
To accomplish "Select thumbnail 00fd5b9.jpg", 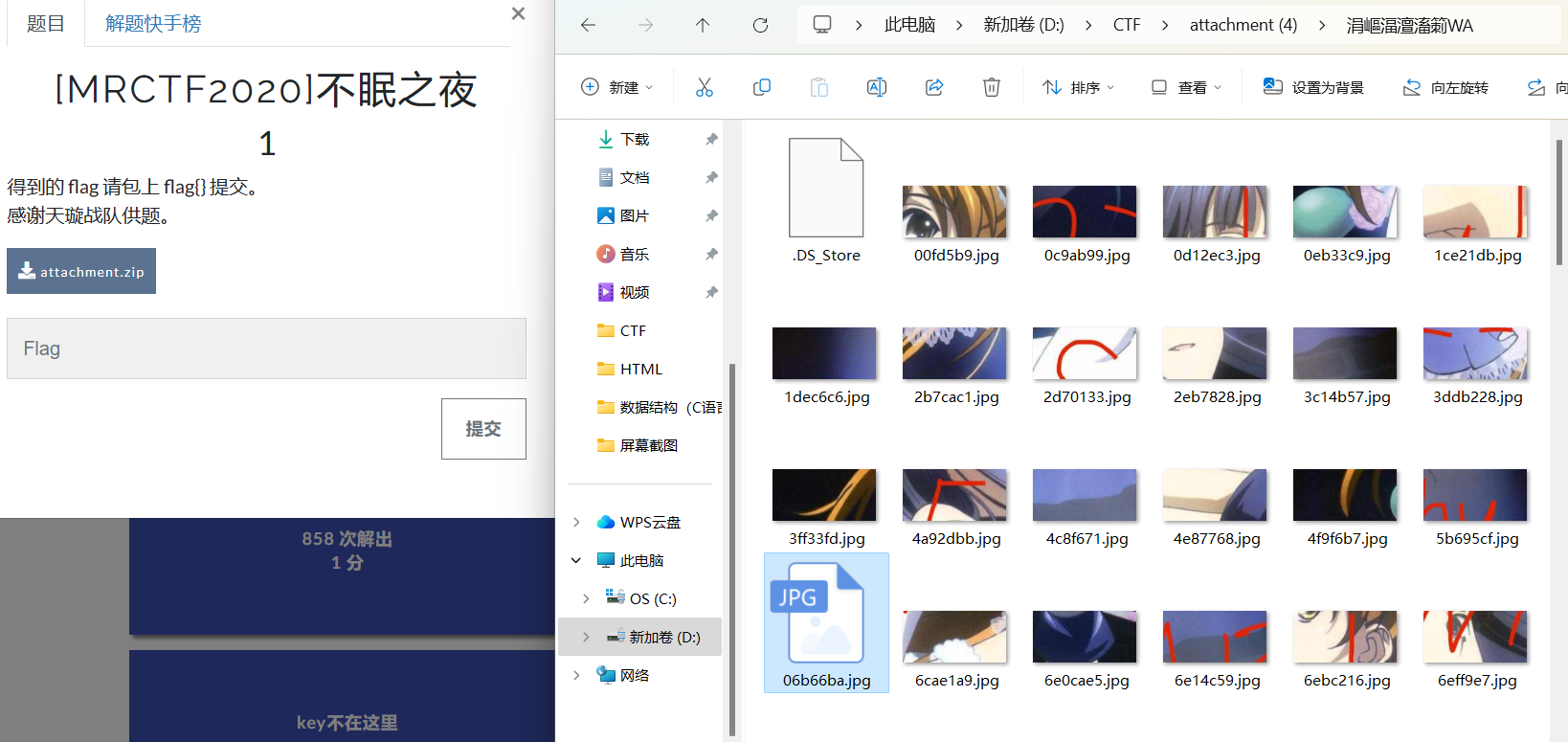I will click(x=954, y=212).
